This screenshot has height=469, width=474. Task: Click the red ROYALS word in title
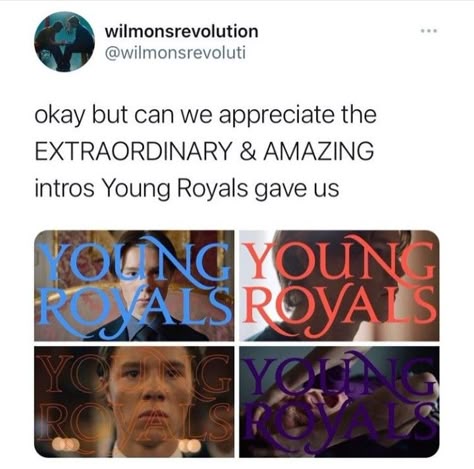(x=339, y=310)
